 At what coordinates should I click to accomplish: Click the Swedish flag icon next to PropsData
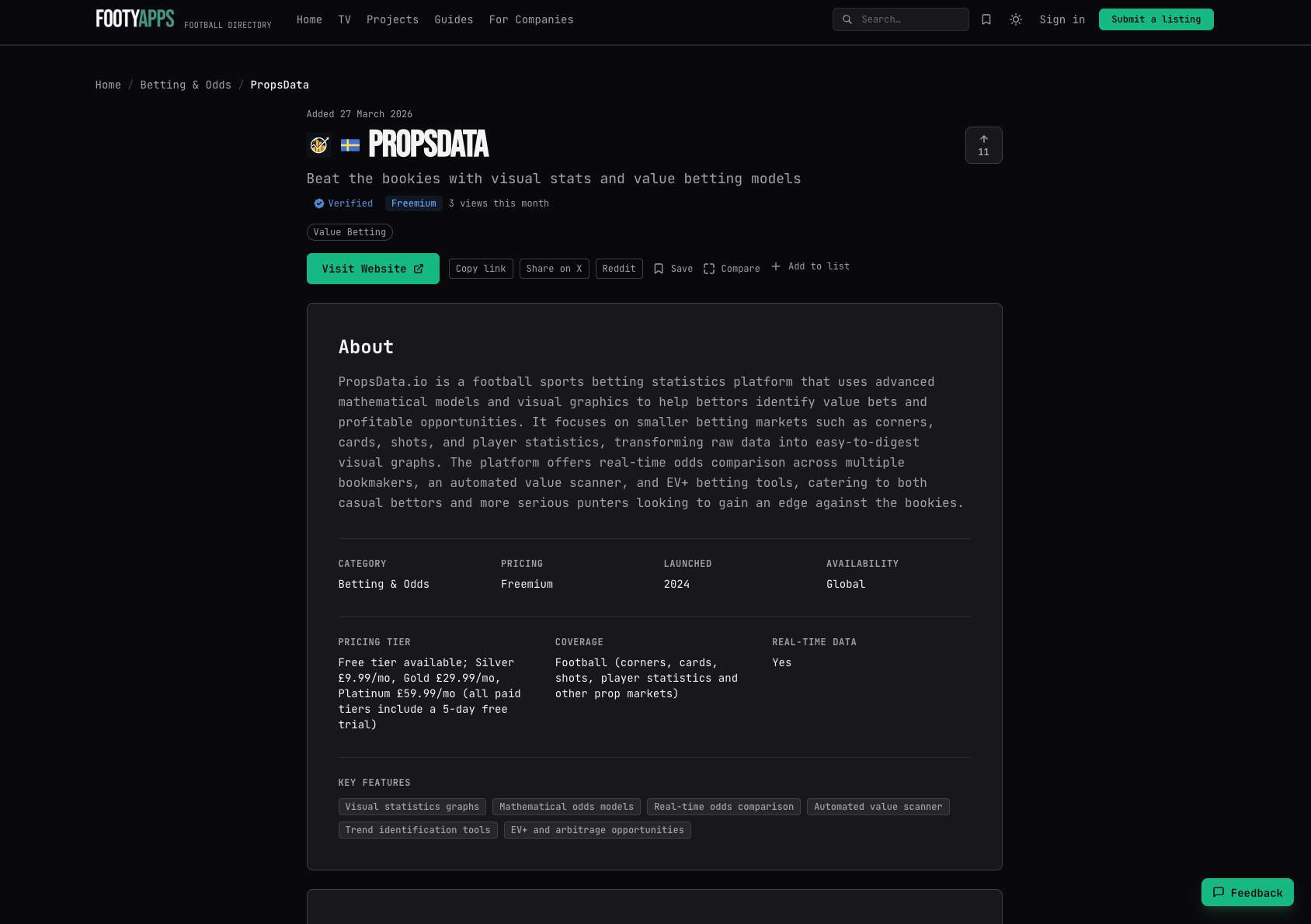[x=350, y=145]
